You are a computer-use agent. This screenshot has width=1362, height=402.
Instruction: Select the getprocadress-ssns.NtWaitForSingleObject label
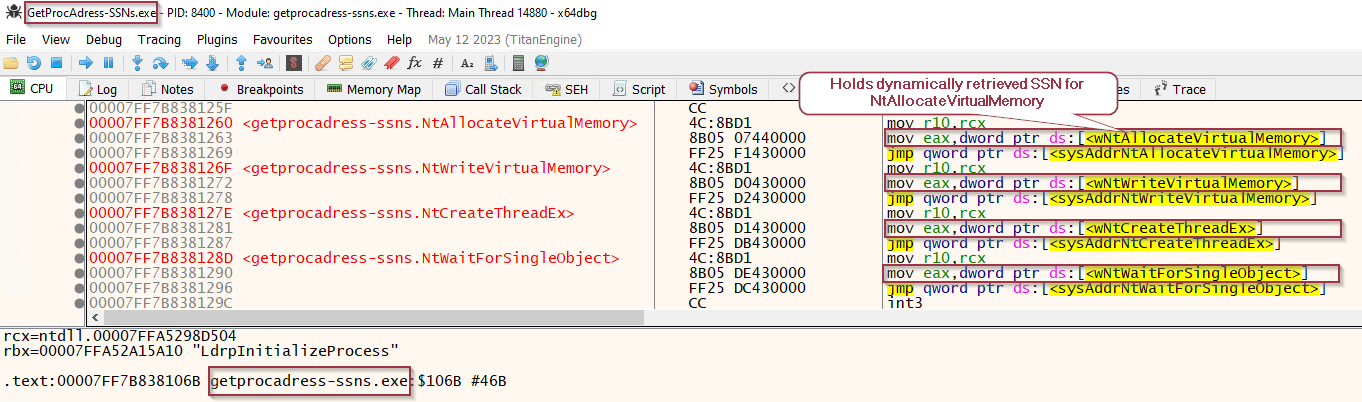pos(430,258)
